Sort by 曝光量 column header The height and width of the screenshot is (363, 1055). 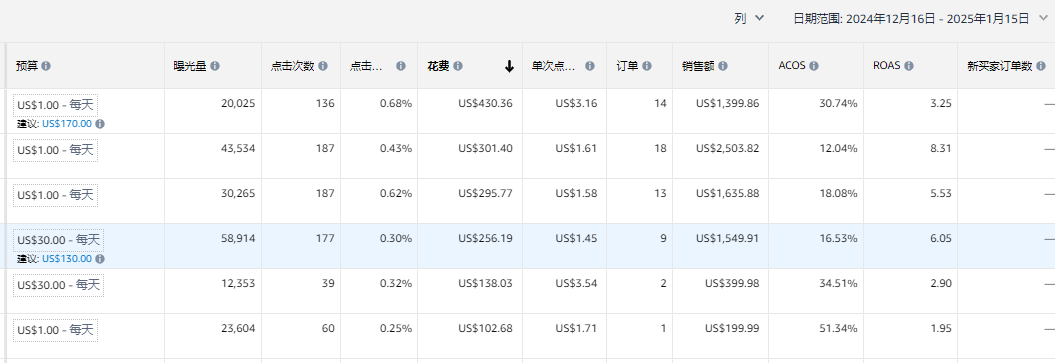(x=190, y=66)
